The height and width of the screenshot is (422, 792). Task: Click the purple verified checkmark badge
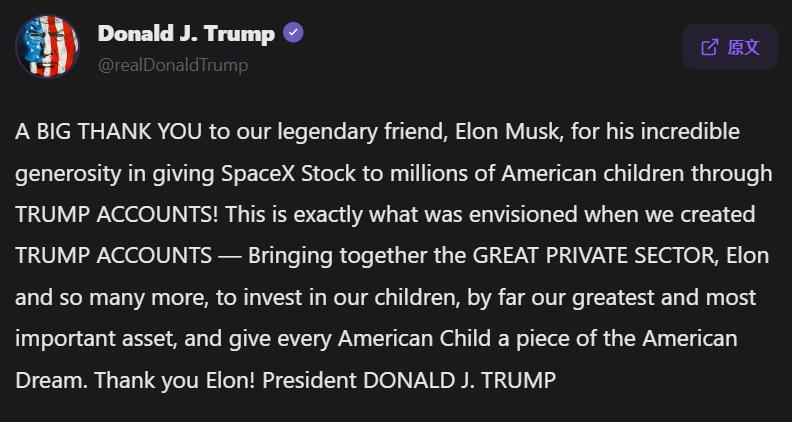293,33
